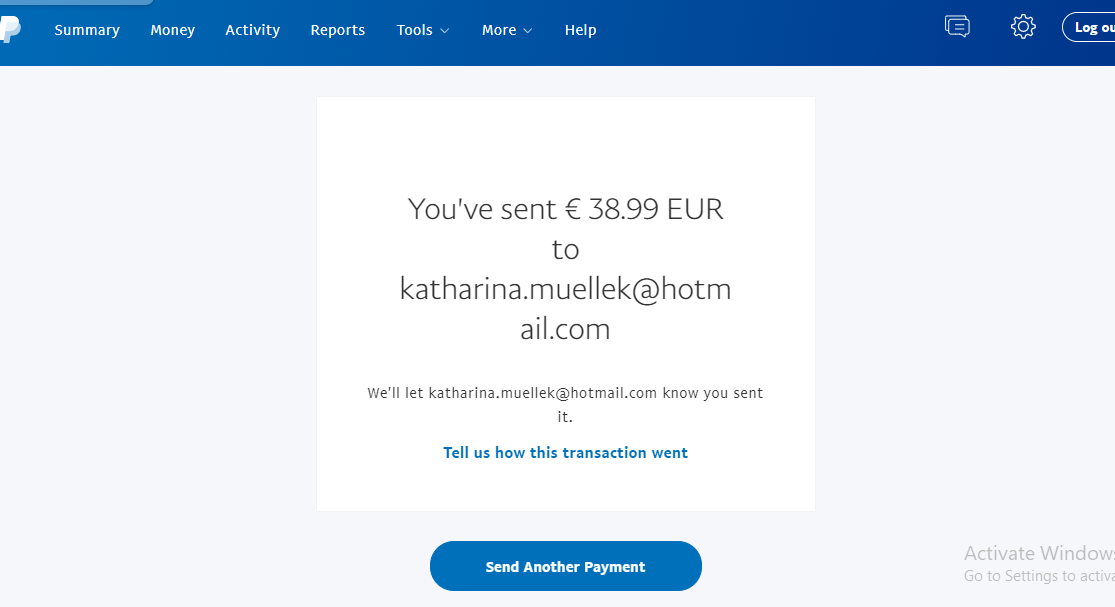Click the PayPal logo icon
The height and width of the screenshot is (607, 1115).
[10, 29]
